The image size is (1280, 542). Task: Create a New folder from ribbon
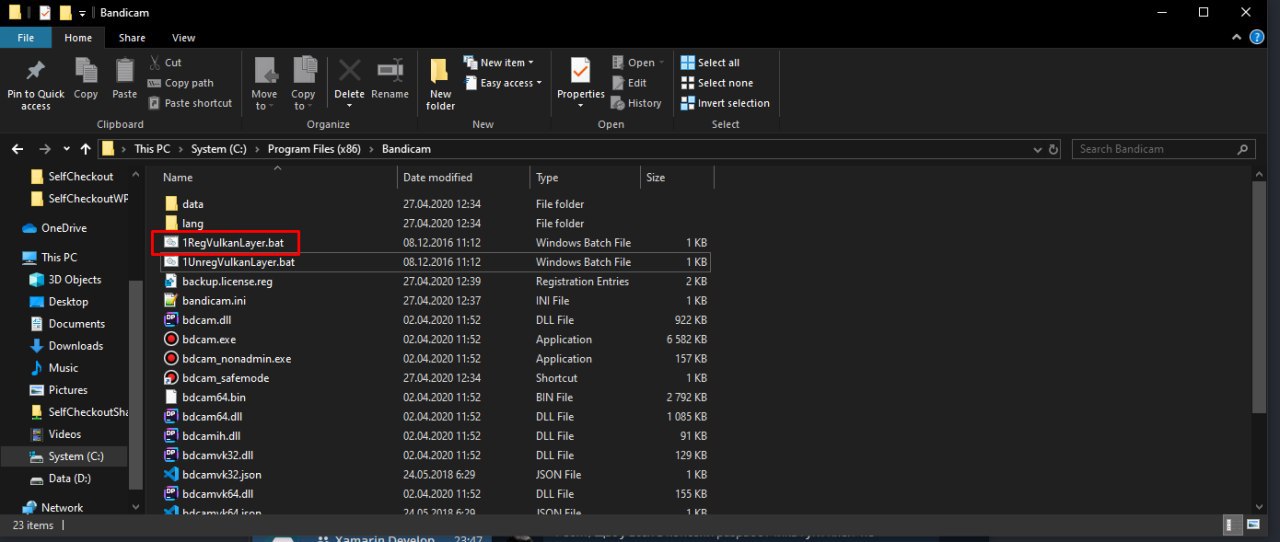pos(440,83)
